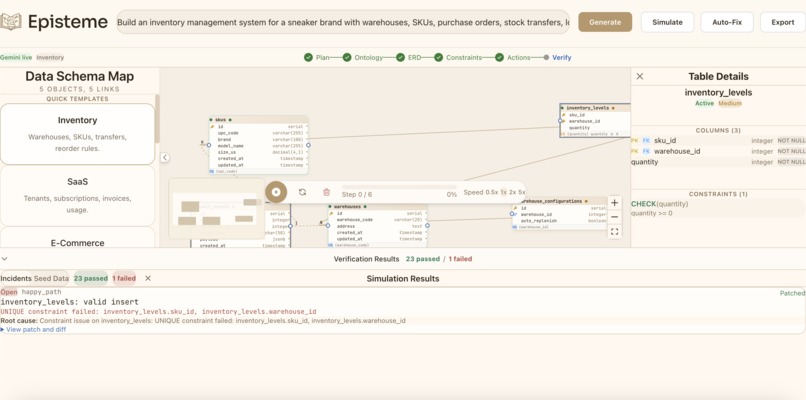The width and height of the screenshot is (806, 400).
Task: Click the Simulate button
Action: pyautogui.click(x=667, y=22)
